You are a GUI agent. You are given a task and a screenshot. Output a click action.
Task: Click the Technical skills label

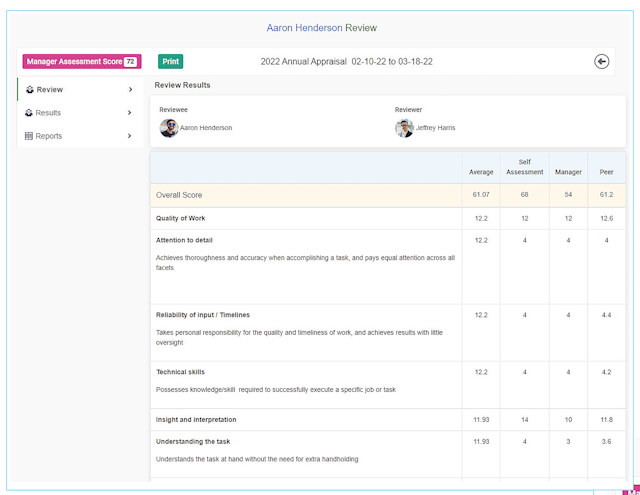pyautogui.click(x=180, y=372)
